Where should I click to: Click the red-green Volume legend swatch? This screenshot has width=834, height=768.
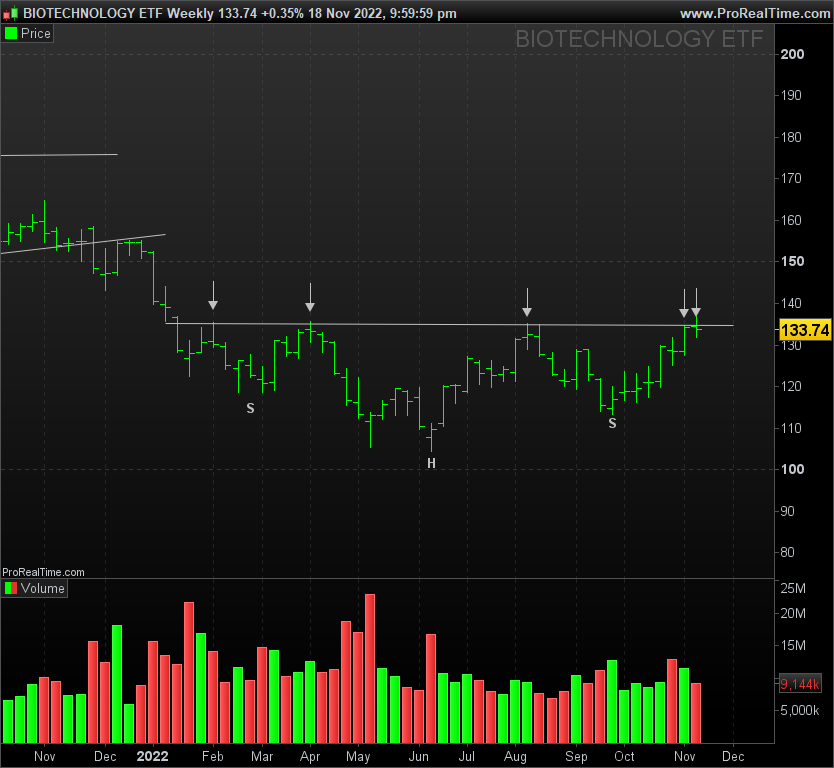coord(11,588)
